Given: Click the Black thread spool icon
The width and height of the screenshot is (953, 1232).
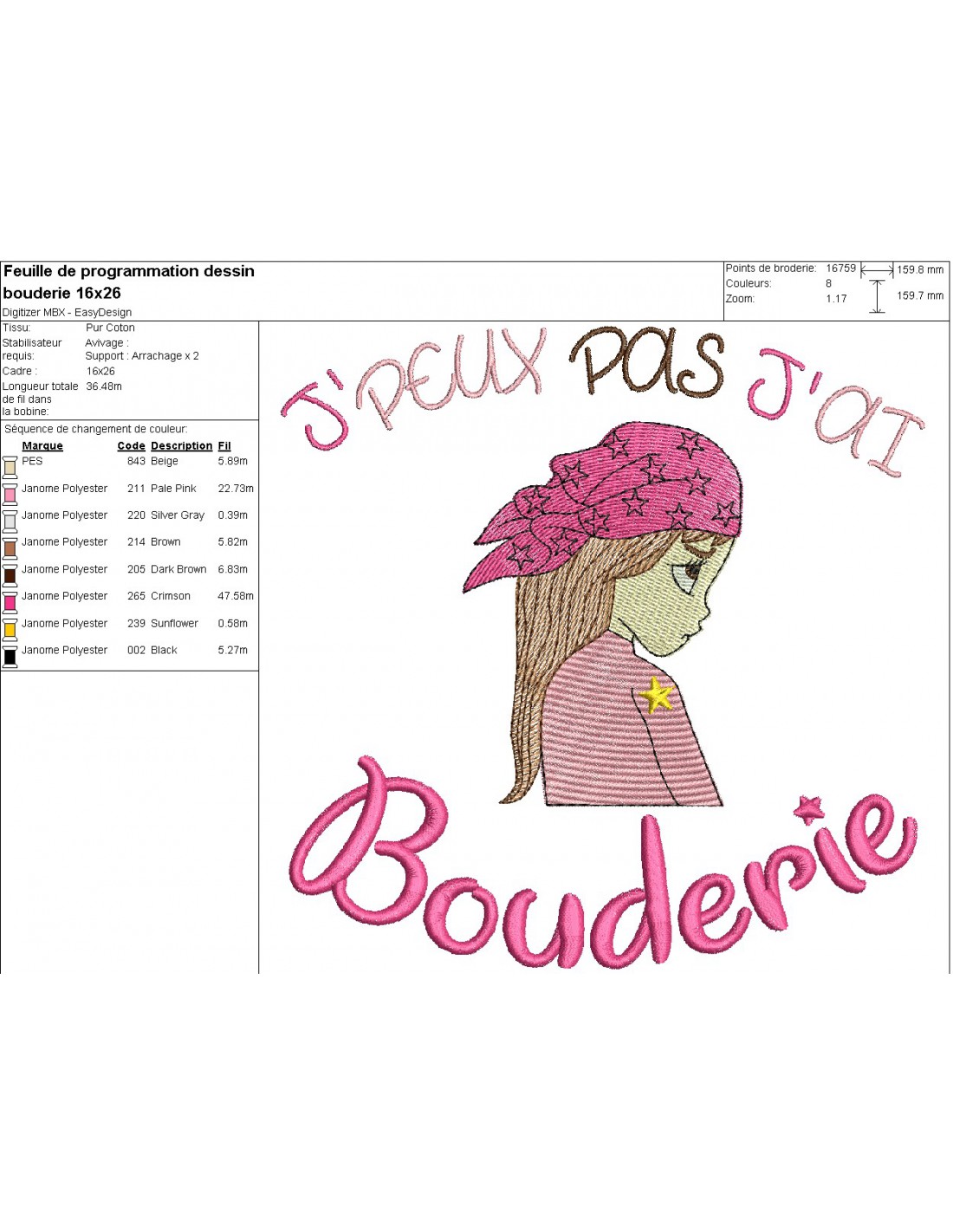Looking at the screenshot, I should pyautogui.click(x=10, y=656).
